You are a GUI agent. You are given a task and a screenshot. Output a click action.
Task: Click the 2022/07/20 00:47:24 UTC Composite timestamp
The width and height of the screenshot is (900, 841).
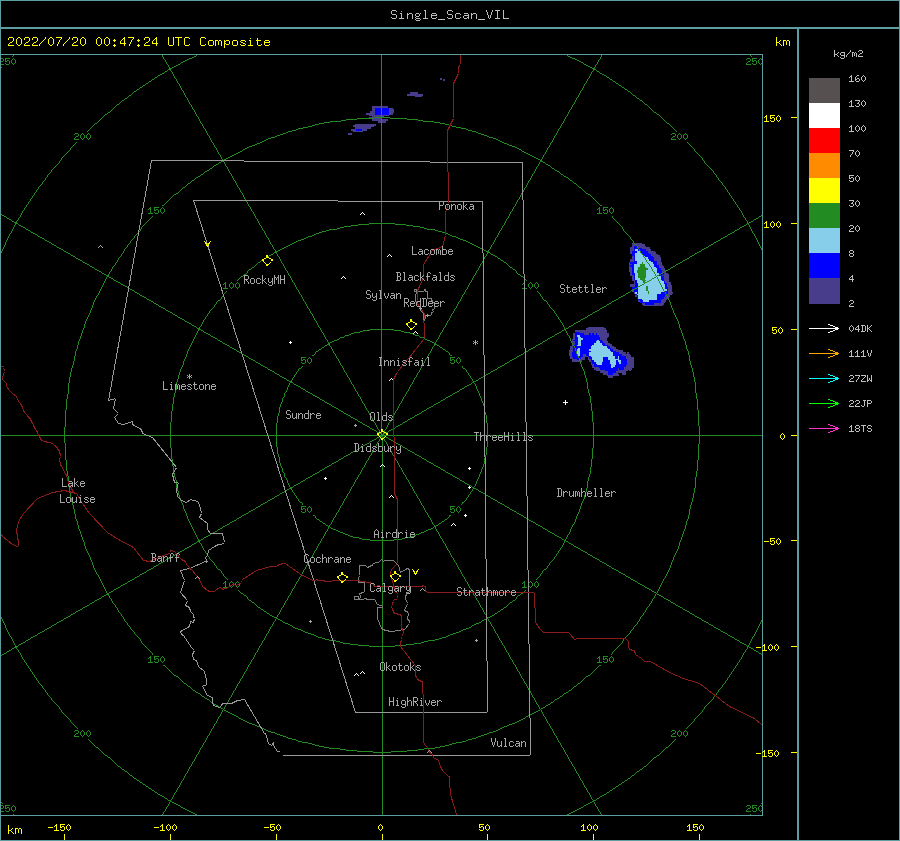pos(138,42)
